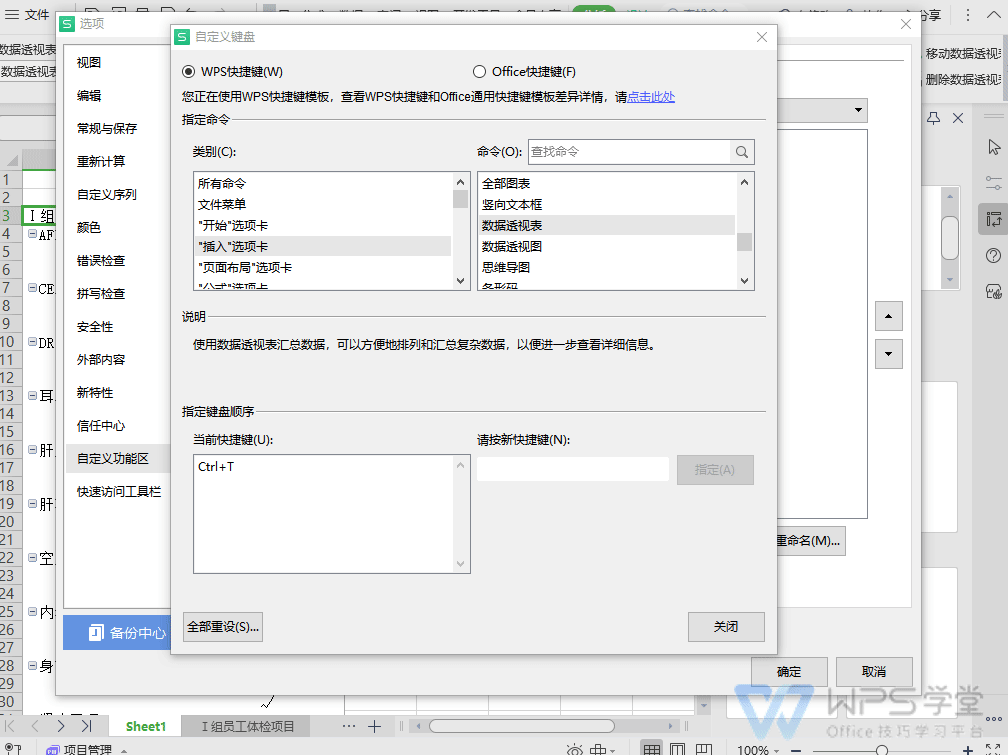This screenshot has width=1008, height=755.
Task: Click the 请按新快捷键 input box
Action: [573, 469]
